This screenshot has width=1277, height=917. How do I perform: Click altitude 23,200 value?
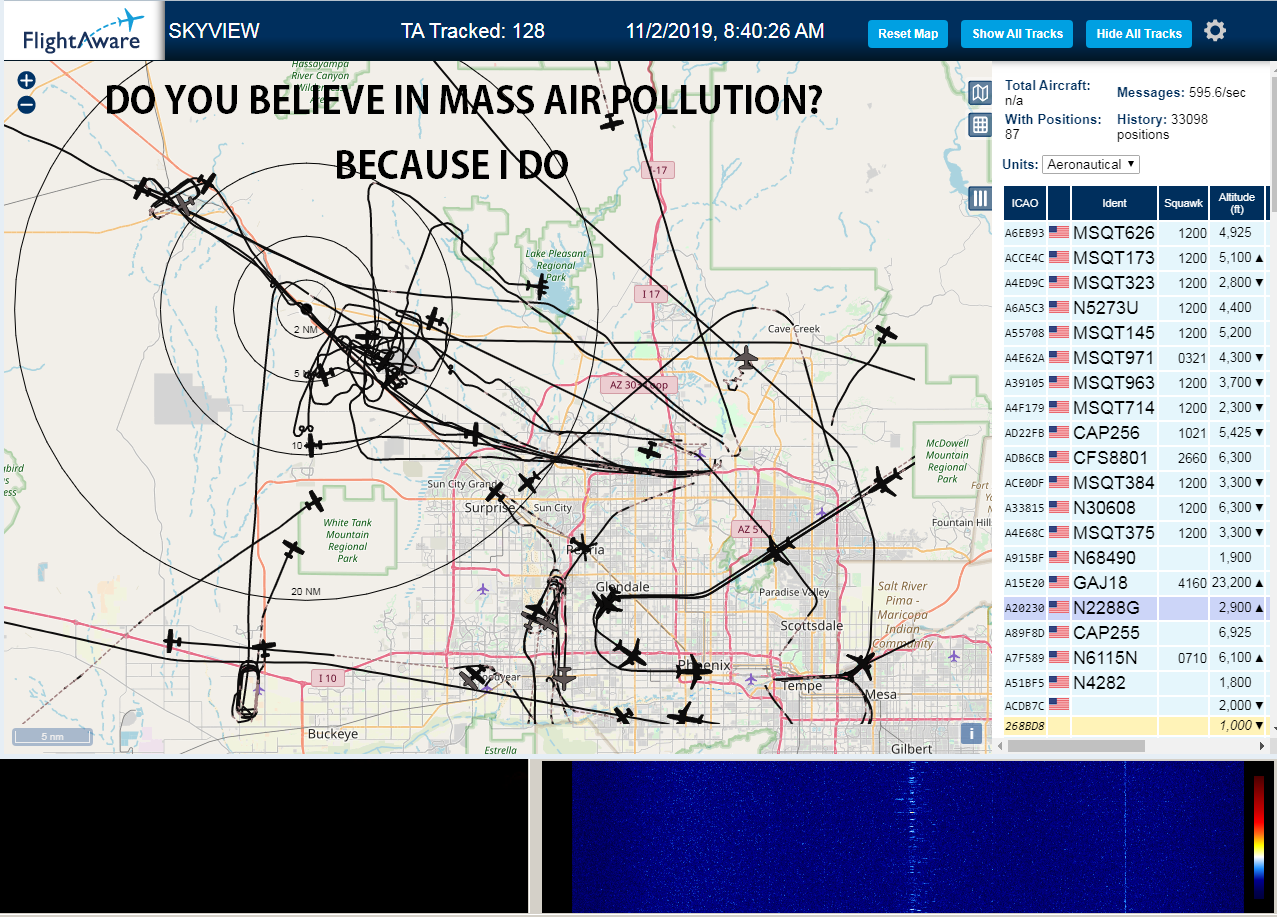coord(1230,583)
